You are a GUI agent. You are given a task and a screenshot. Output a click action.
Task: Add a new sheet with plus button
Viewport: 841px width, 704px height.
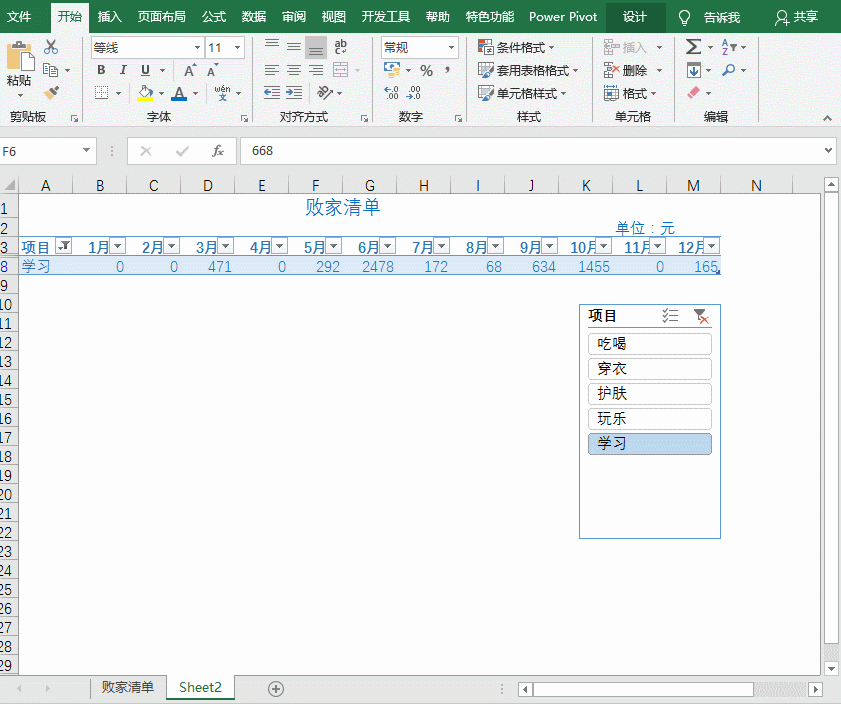[276, 688]
